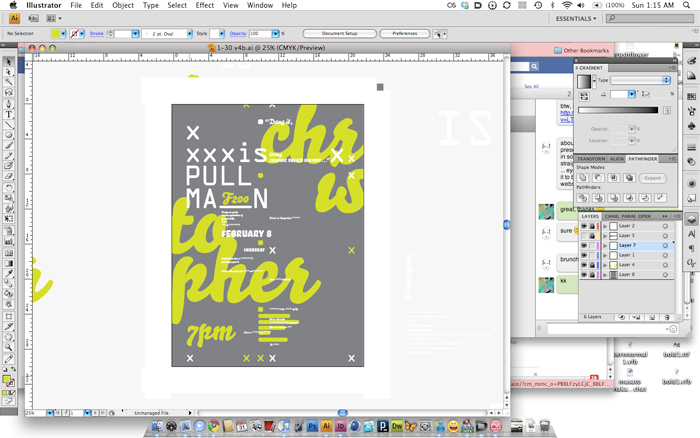Click the Document Setup button
The width and height of the screenshot is (700, 438).
339,33
